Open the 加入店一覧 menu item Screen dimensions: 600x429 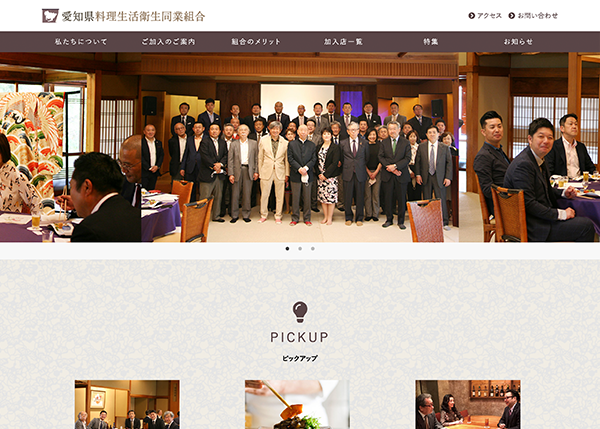click(343, 42)
